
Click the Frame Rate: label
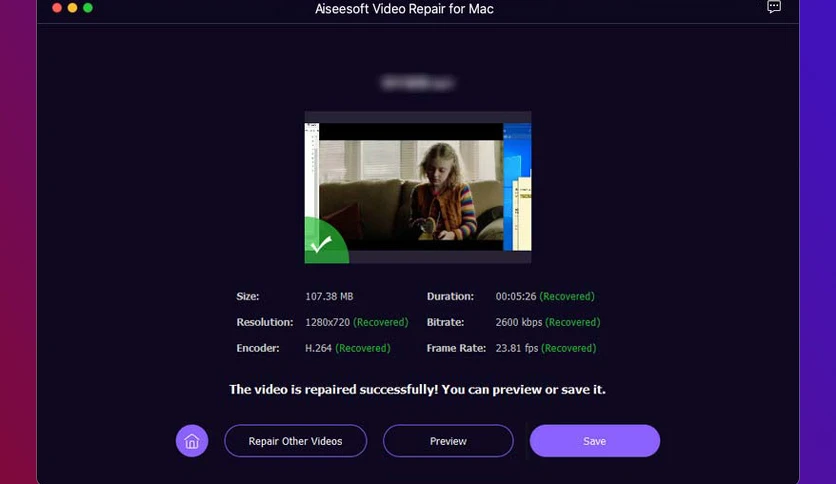click(x=456, y=348)
